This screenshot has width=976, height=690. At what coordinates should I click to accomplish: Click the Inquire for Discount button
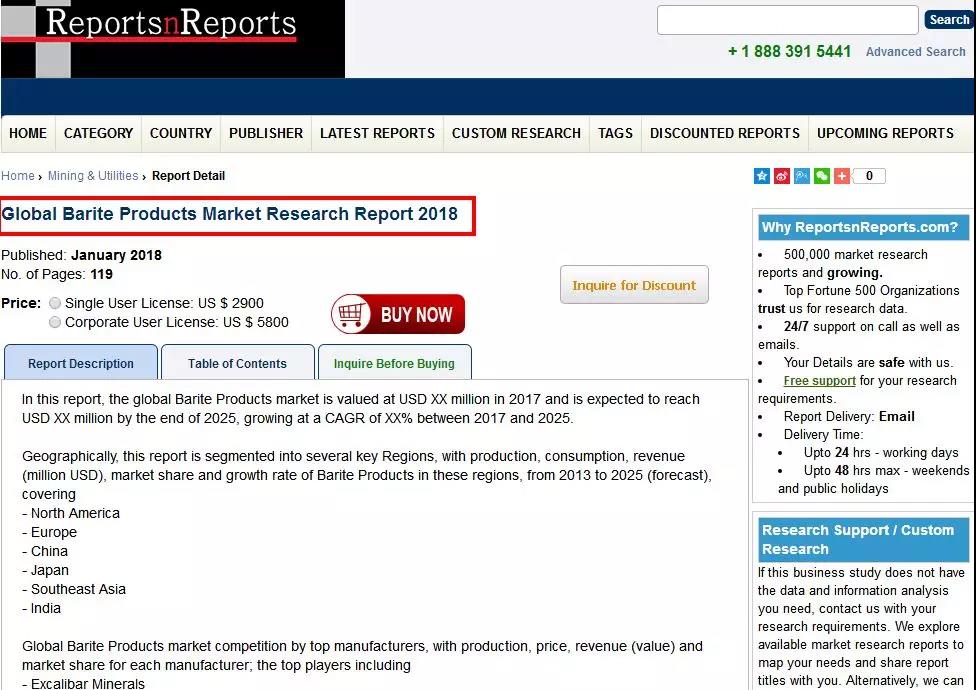(x=634, y=285)
